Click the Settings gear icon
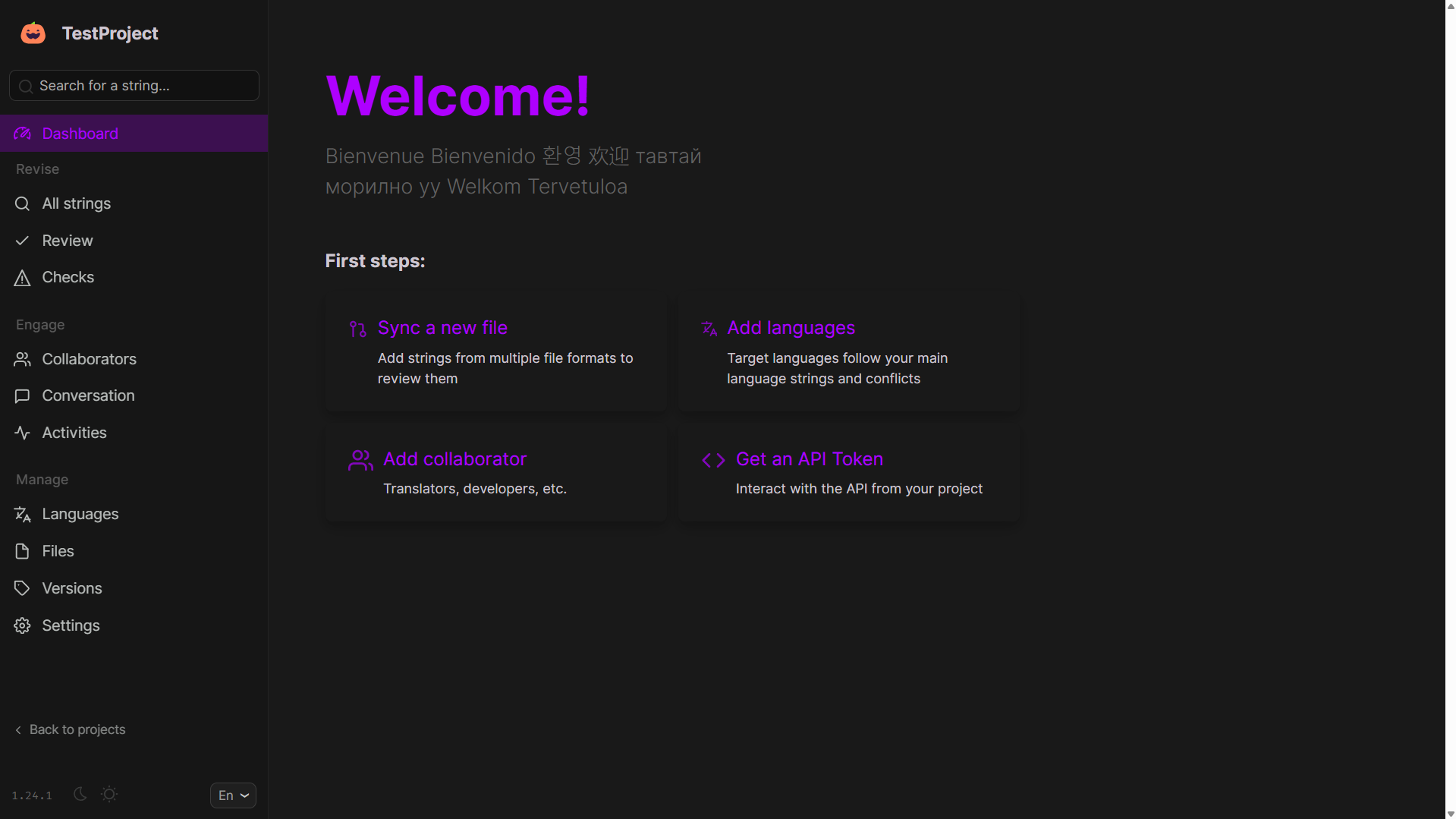Viewport: 1456px width, 819px height. 22,625
